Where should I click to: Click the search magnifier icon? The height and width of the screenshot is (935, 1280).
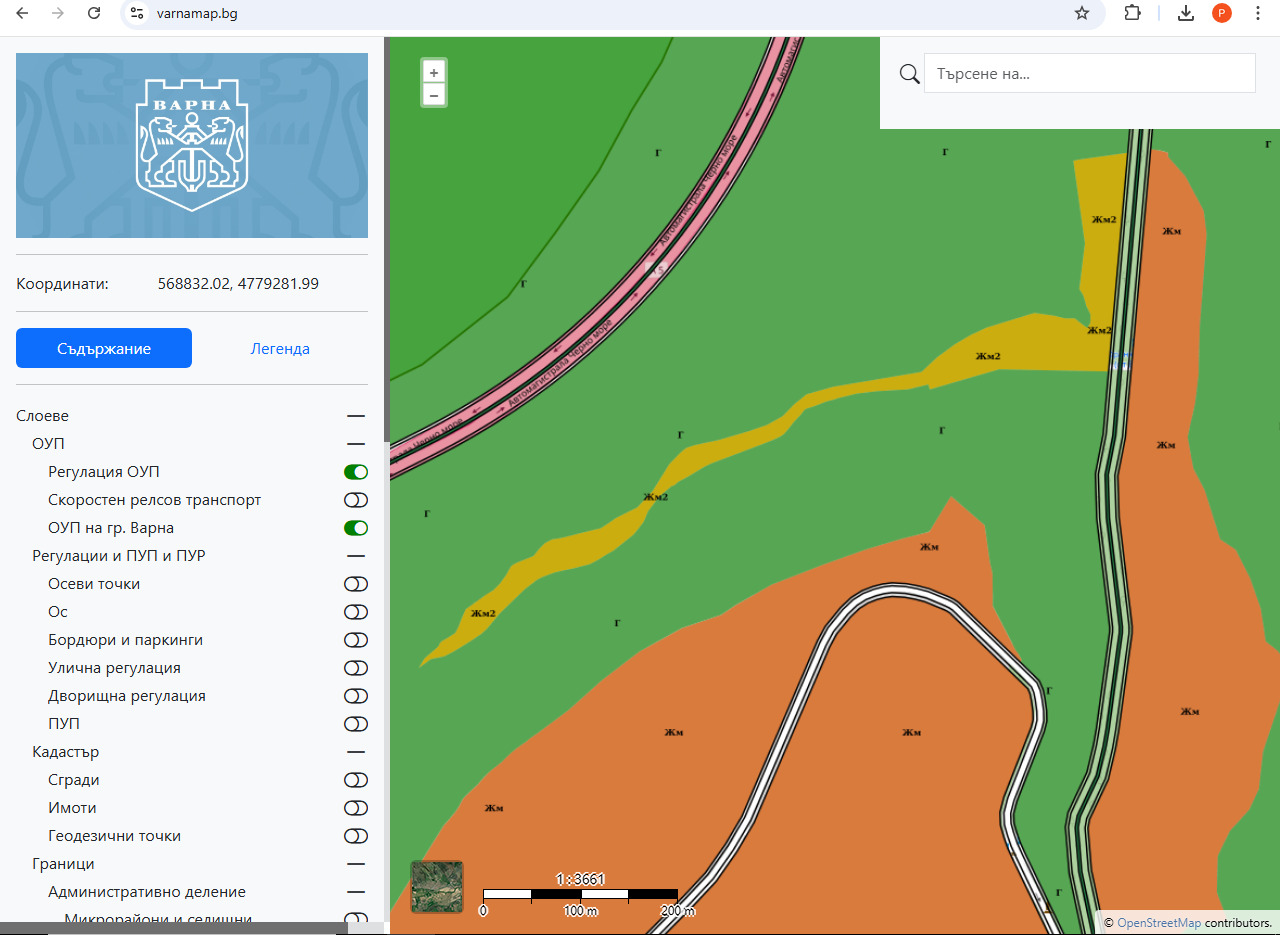tap(909, 74)
